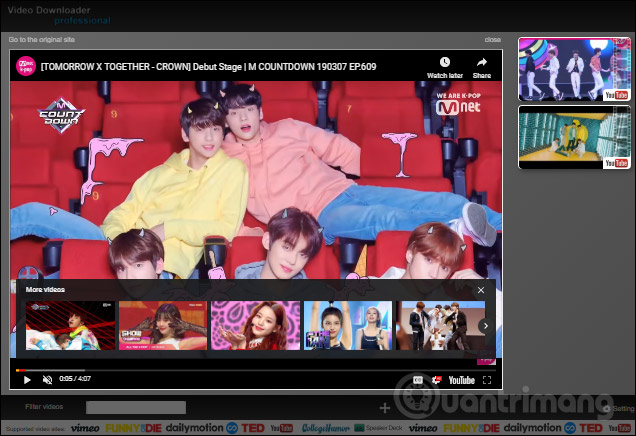Open the first More videos thumbnail with red lasers
The width and height of the screenshot is (636, 436).
point(71,325)
